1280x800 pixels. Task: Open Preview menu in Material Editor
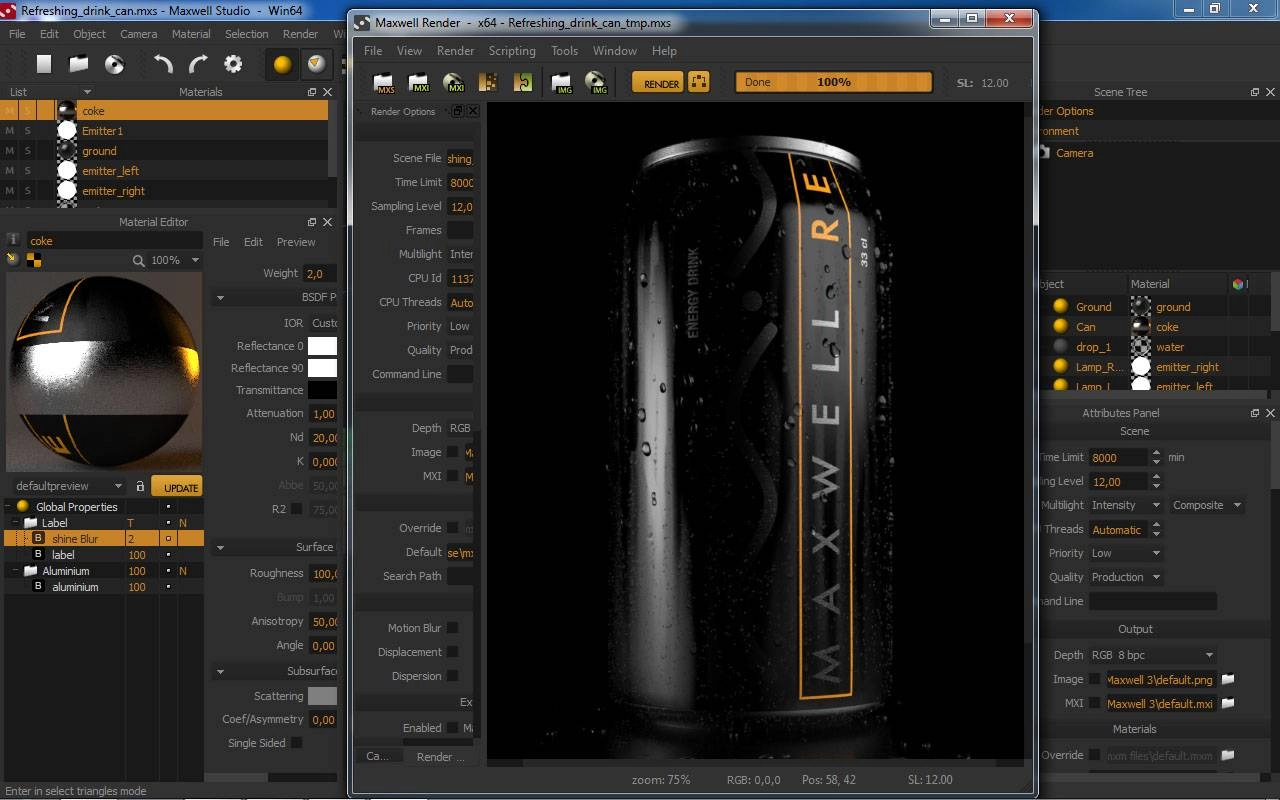point(296,242)
